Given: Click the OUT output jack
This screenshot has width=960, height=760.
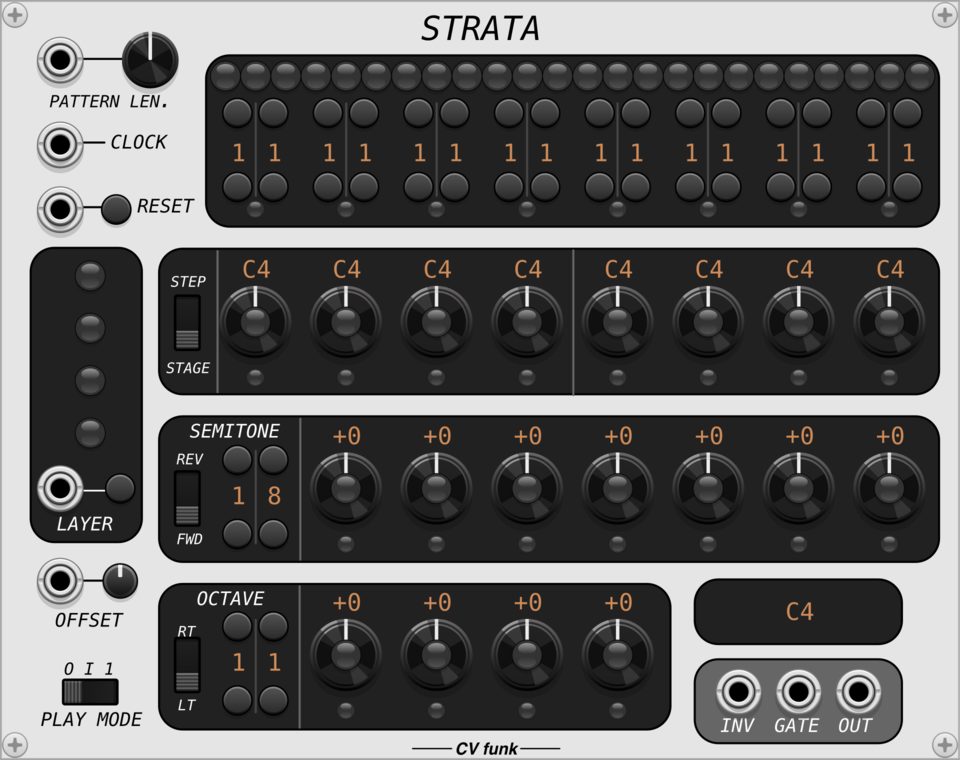Looking at the screenshot, I should click(858, 691).
